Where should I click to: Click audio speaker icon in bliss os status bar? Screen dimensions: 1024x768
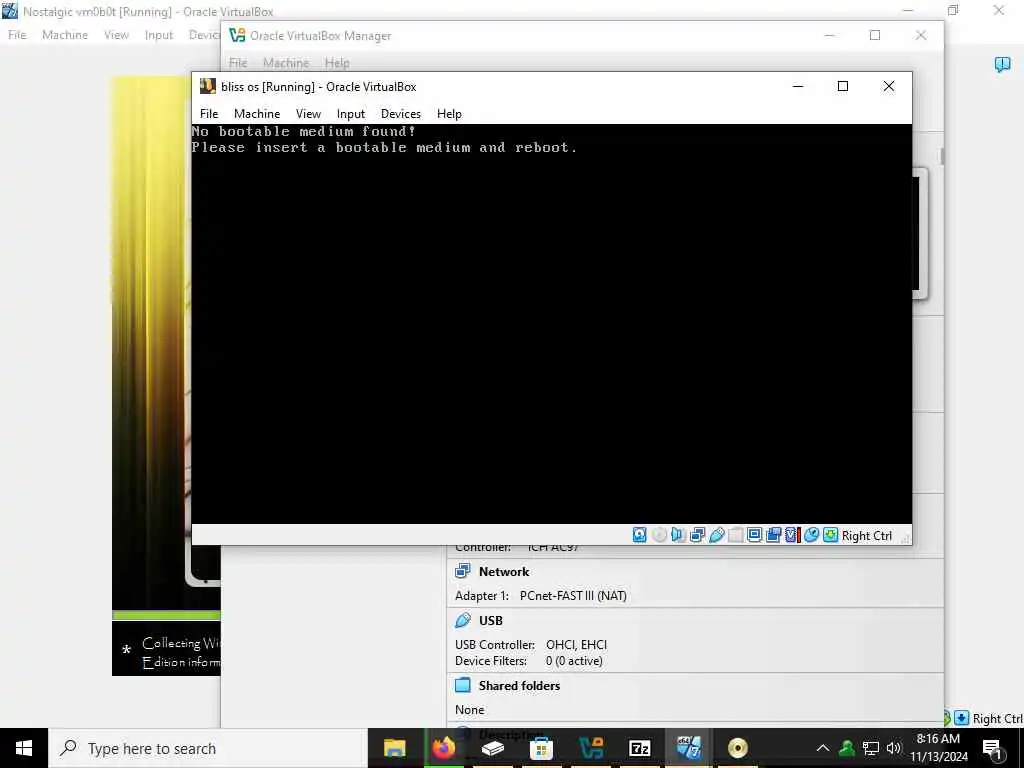(x=678, y=536)
